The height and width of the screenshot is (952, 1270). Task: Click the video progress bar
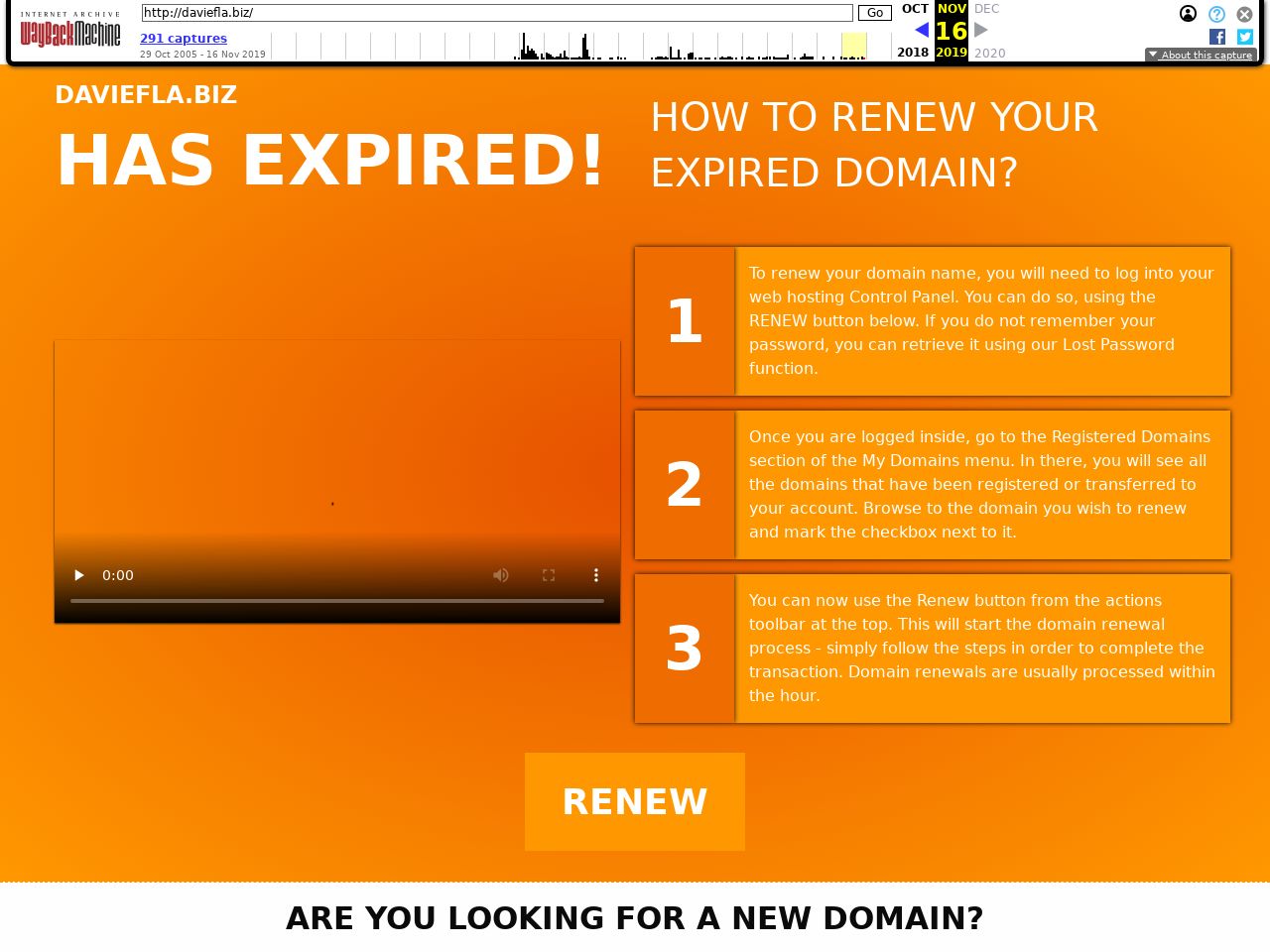coord(337,601)
